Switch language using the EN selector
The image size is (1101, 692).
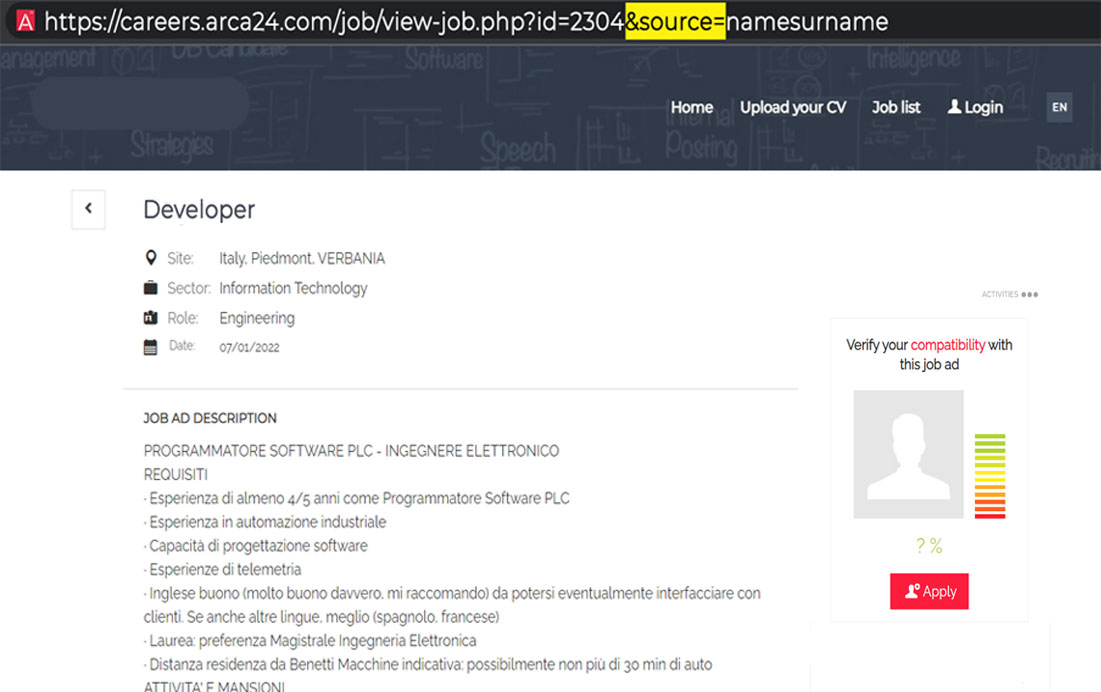[x=1059, y=107]
